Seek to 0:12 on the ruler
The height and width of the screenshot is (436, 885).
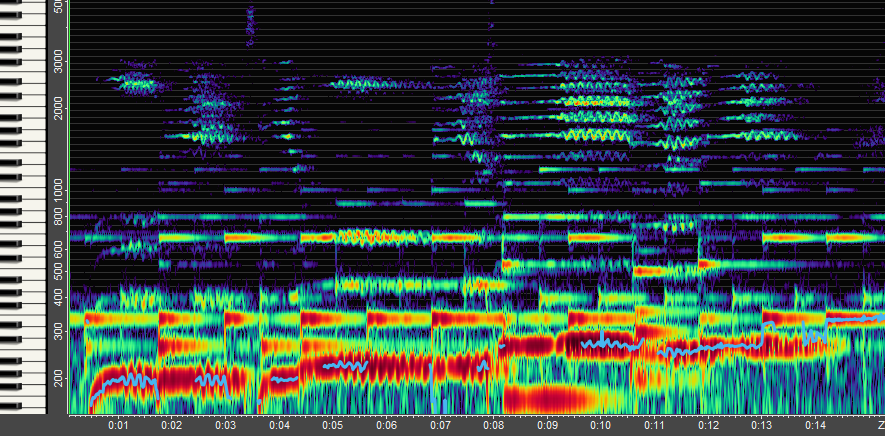point(708,425)
